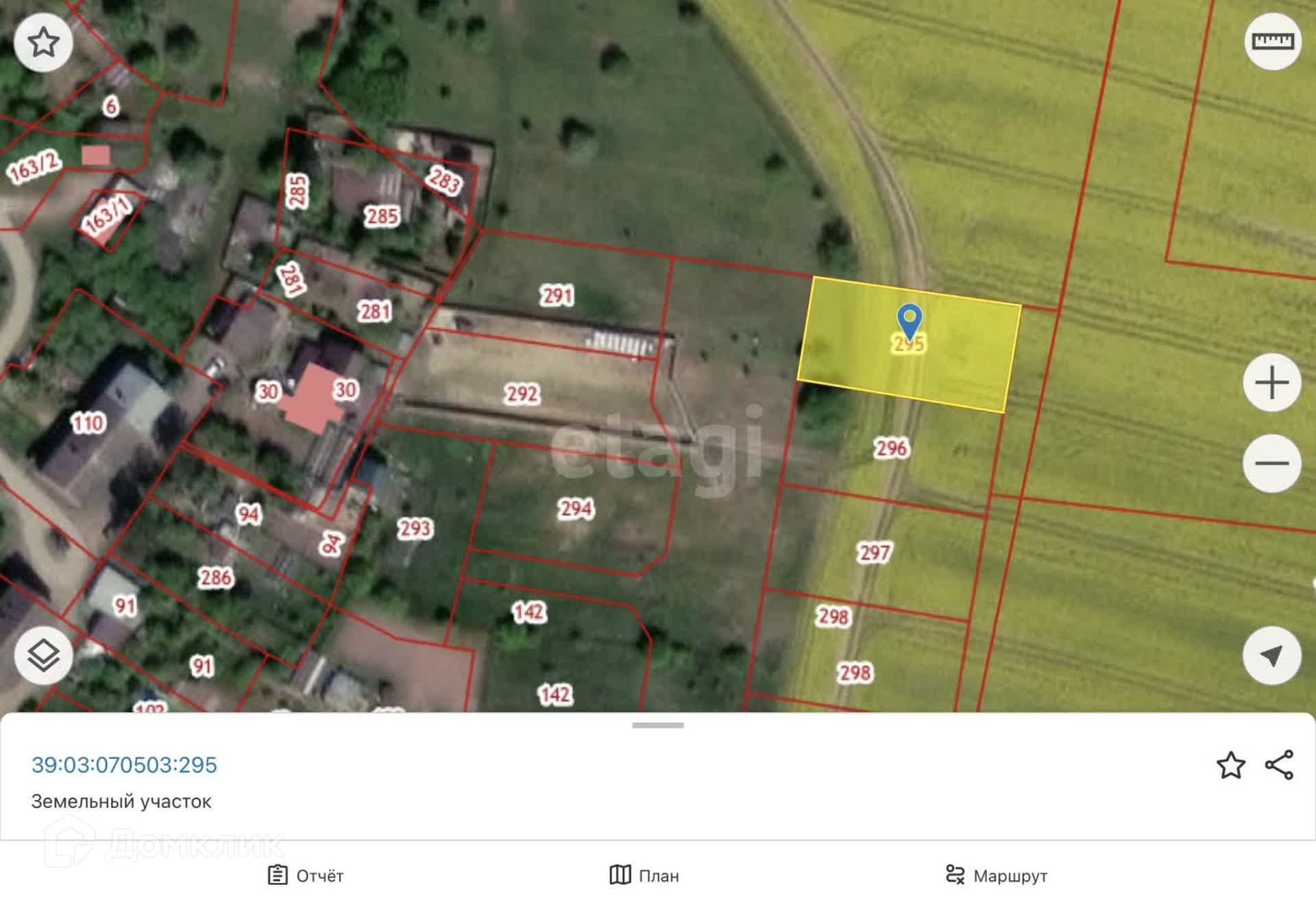Screen dimensions: 1316x903
Task: Click the blue location pin marker
Action: tap(909, 321)
